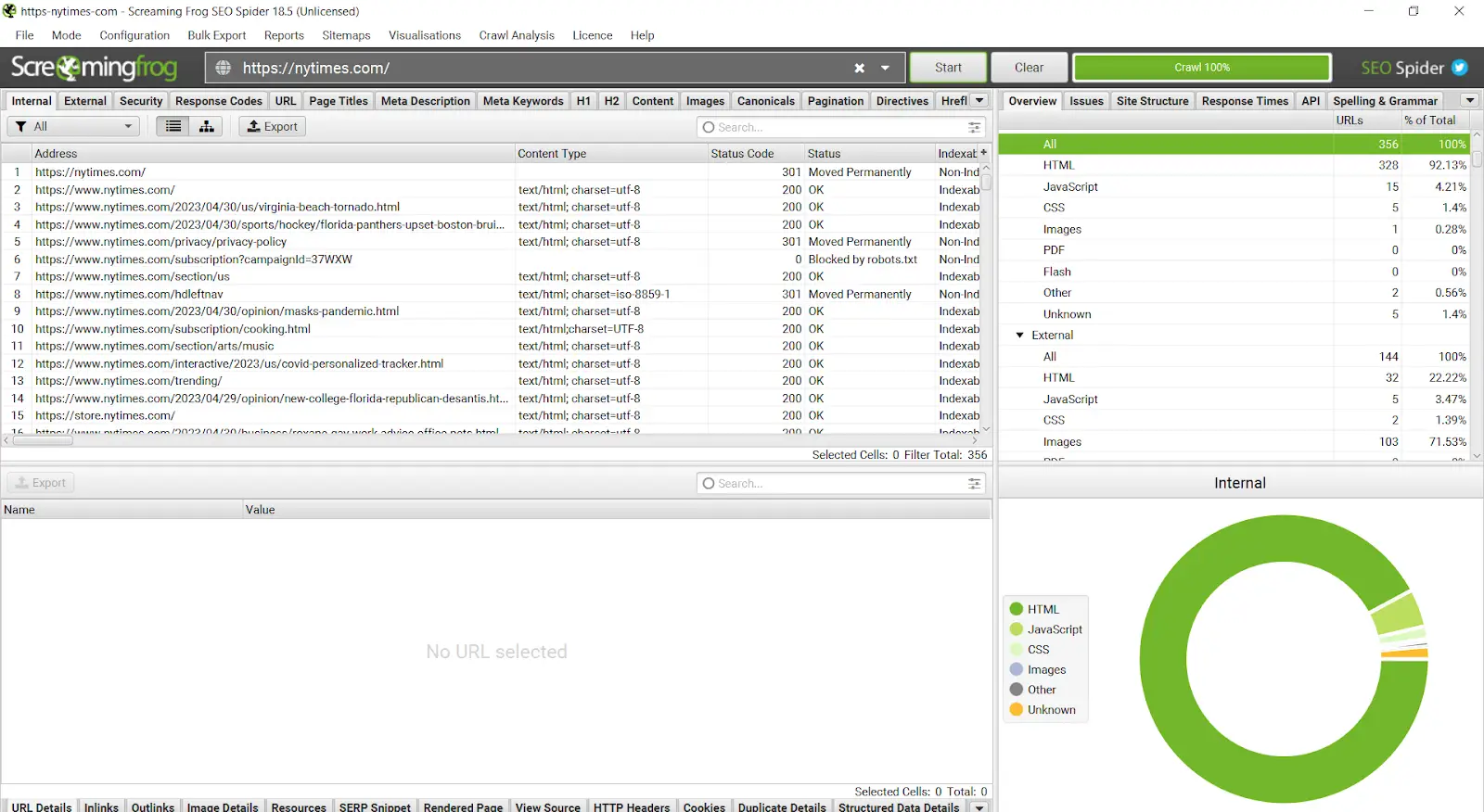Open the Sitemaps menu
Screen dimensions: 1484x812
tap(346, 35)
